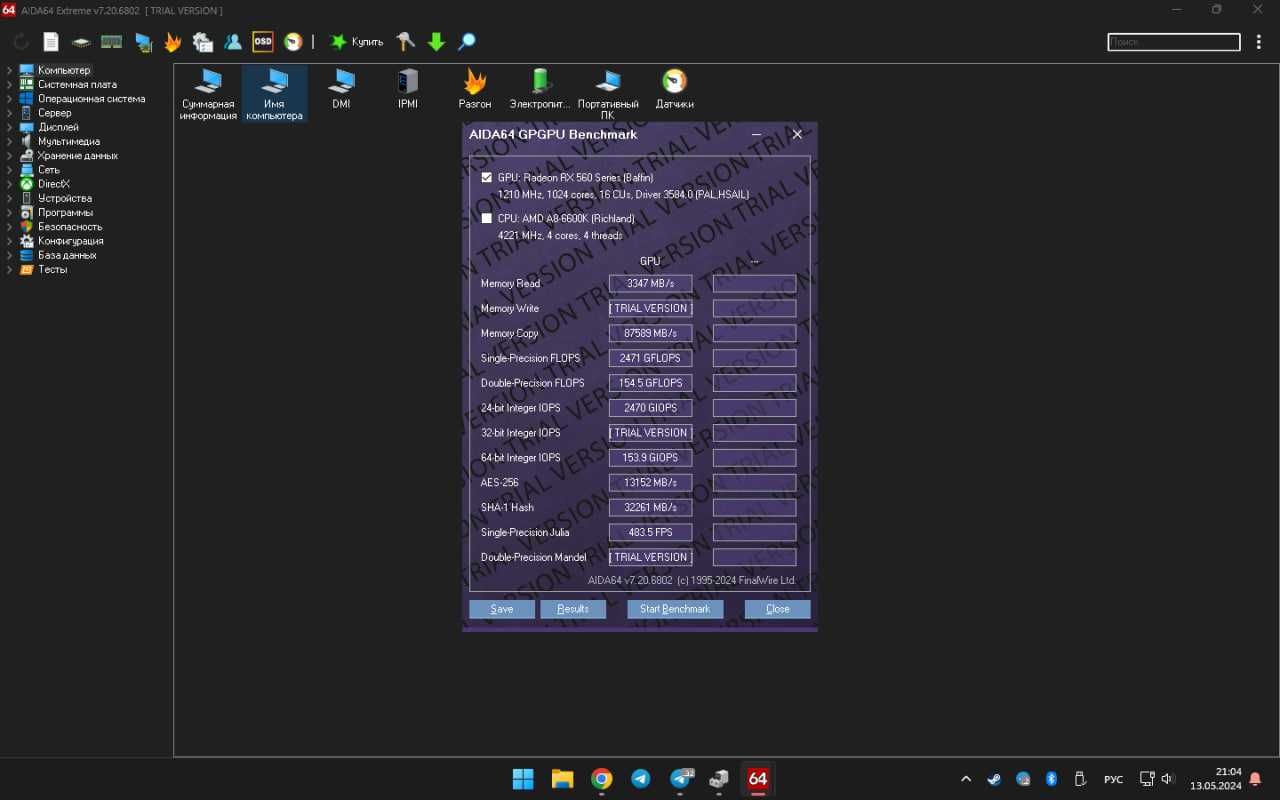Click the gear-and-window toolbar icon
Screen dimensions: 1280x800
(x=203, y=42)
